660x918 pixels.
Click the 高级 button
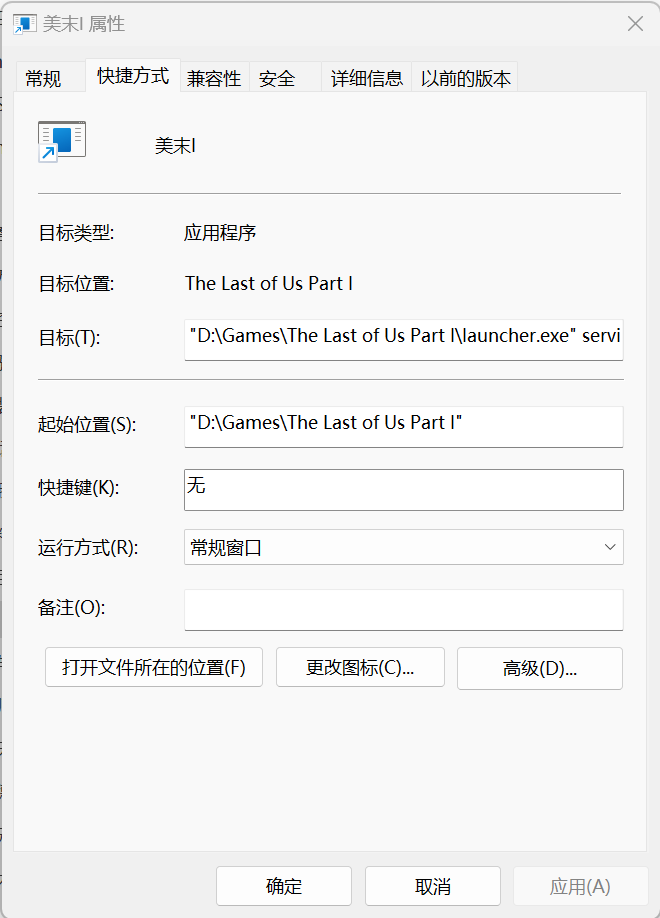[539, 668]
